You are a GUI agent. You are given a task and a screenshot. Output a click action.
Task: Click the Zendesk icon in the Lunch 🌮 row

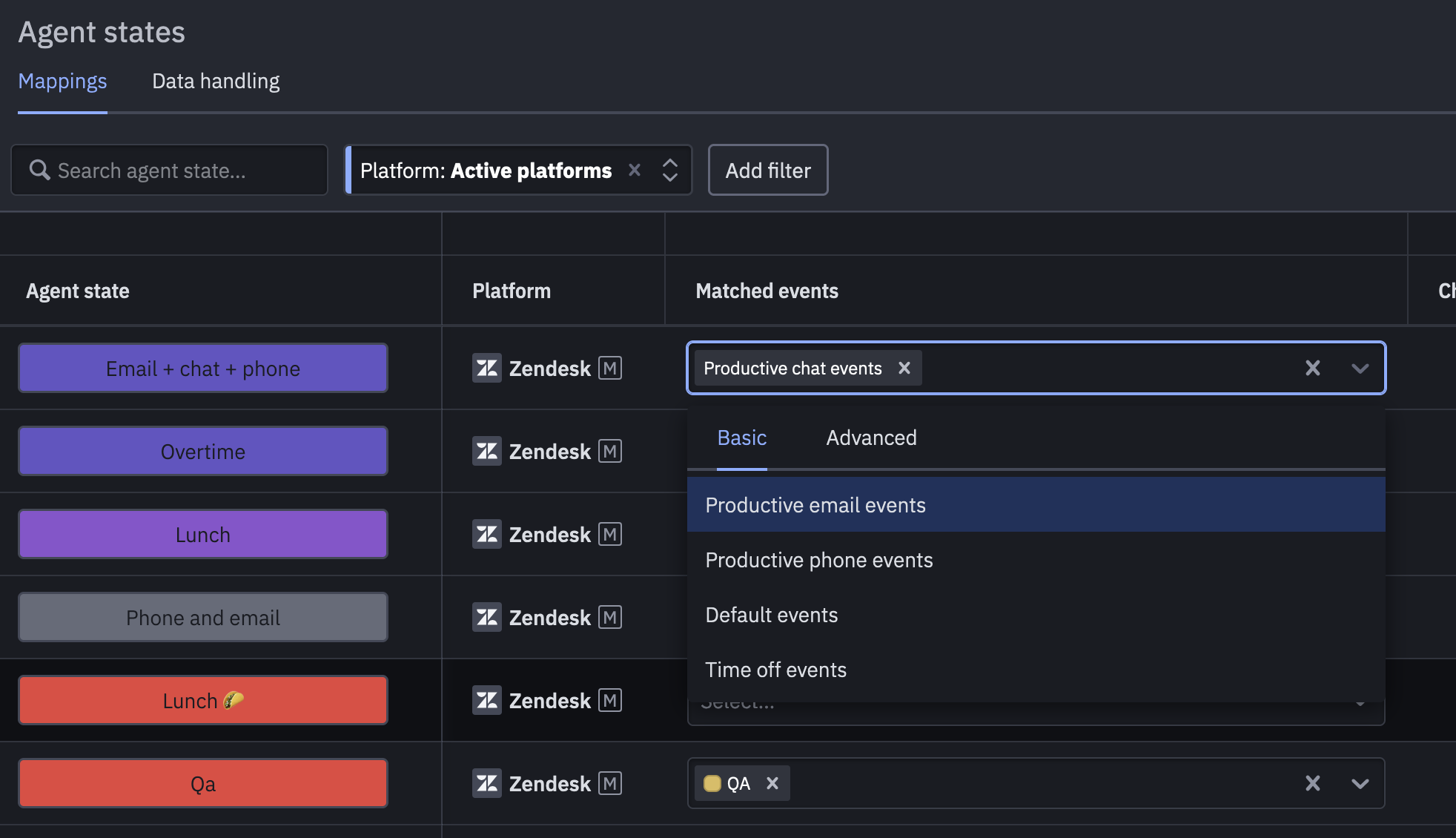click(487, 700)
